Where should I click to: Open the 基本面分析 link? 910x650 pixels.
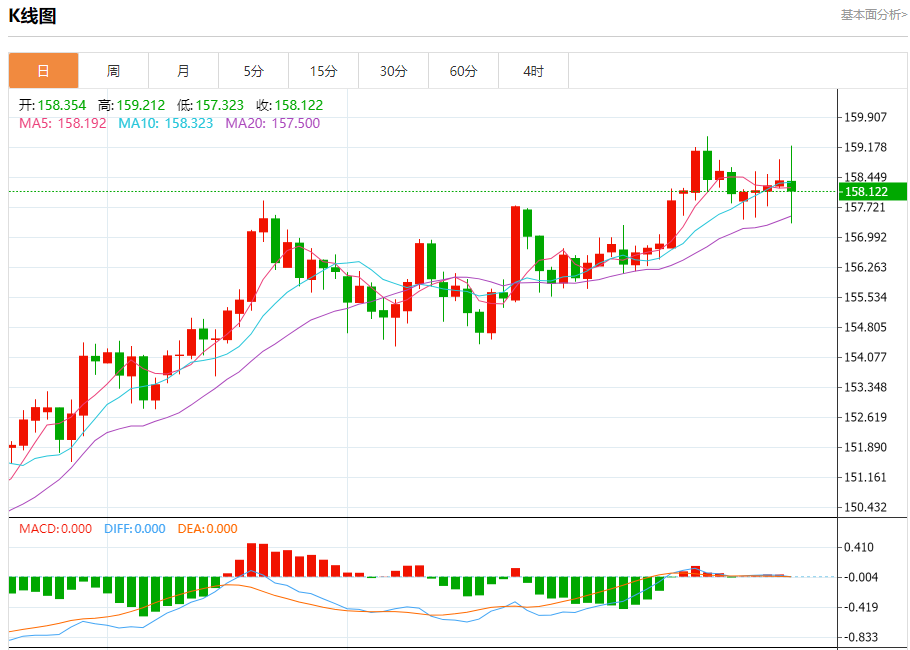(873, 15)
